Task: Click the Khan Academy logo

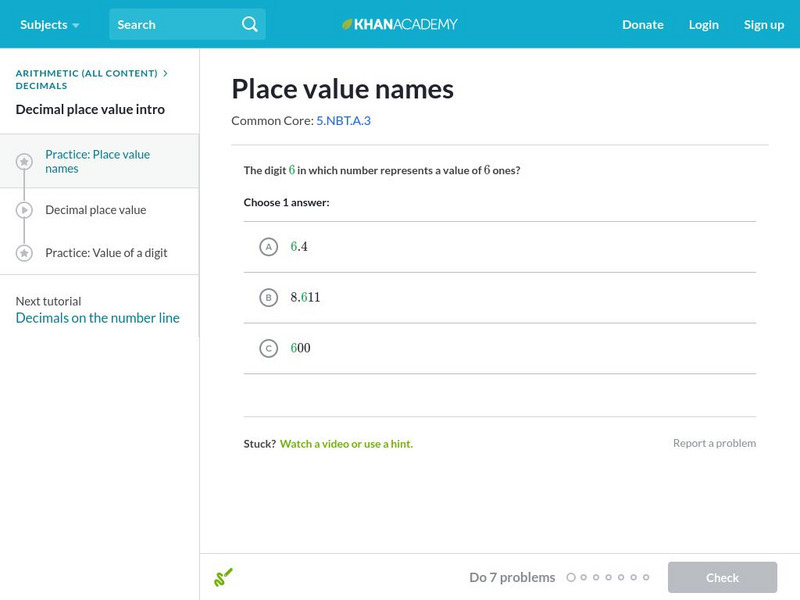Action: [400, 24]
